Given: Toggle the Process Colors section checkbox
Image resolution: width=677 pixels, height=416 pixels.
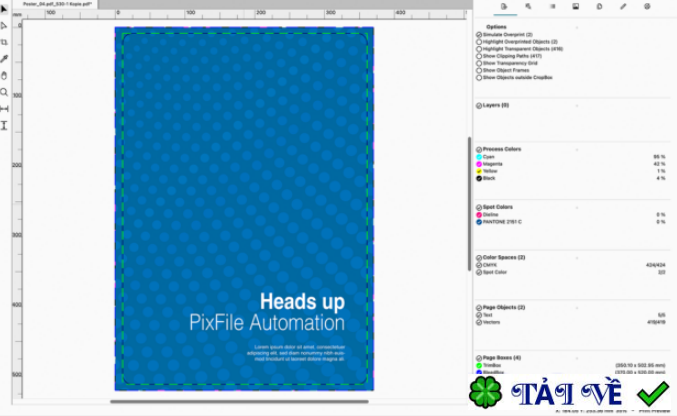Looking at the screenshot, I should tap(479, 149).
